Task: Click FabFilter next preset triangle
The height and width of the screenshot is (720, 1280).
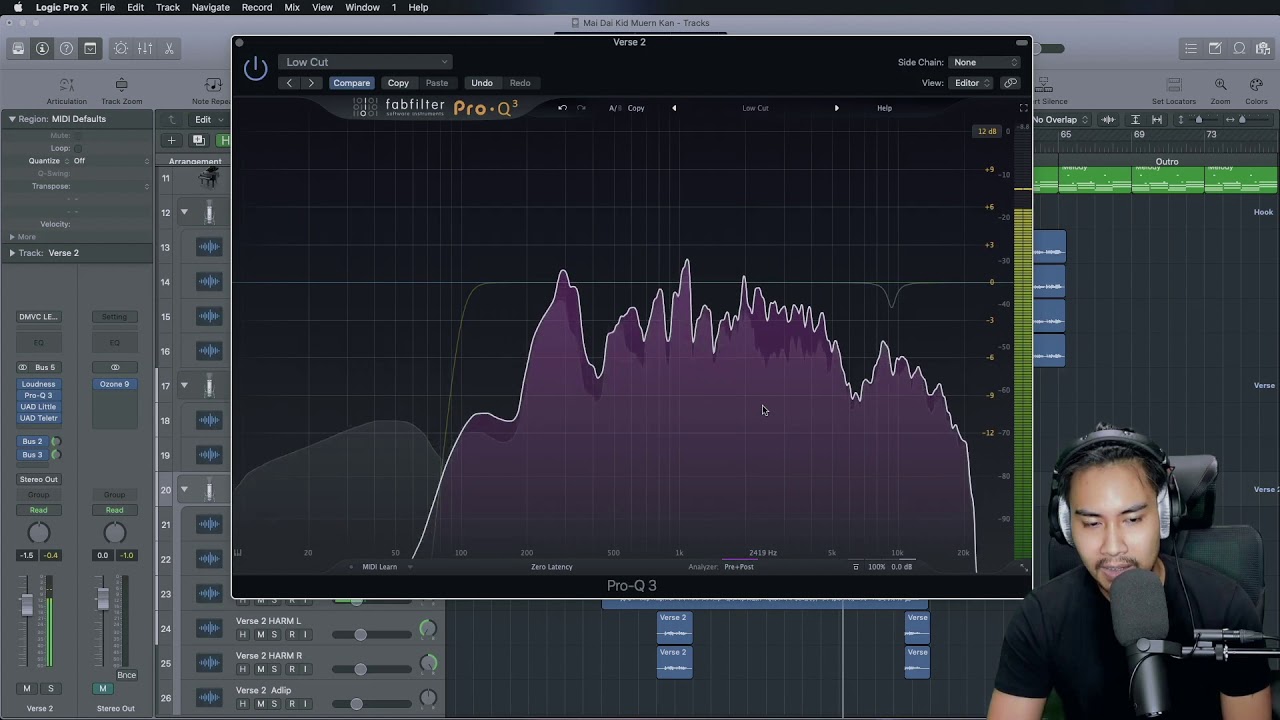Action: tap(836, 108)
